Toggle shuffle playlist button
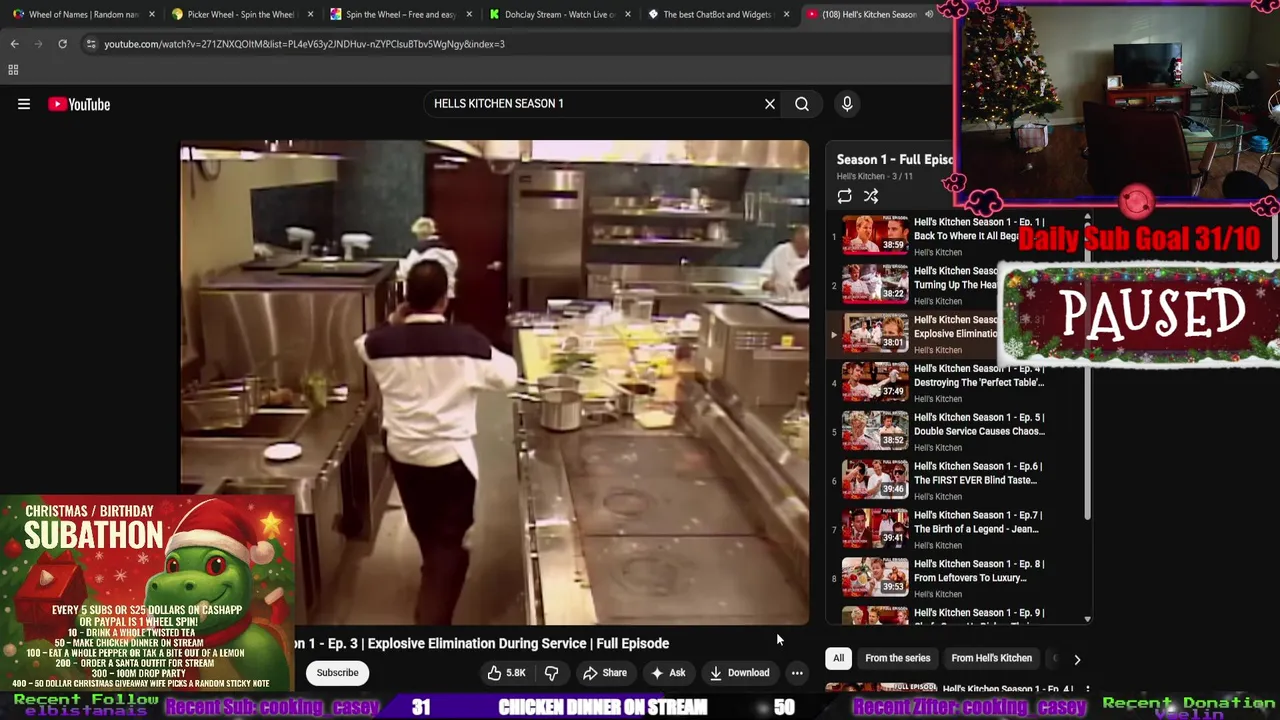This screenshot has width=1280, height=720. click(x=871, y=197)
